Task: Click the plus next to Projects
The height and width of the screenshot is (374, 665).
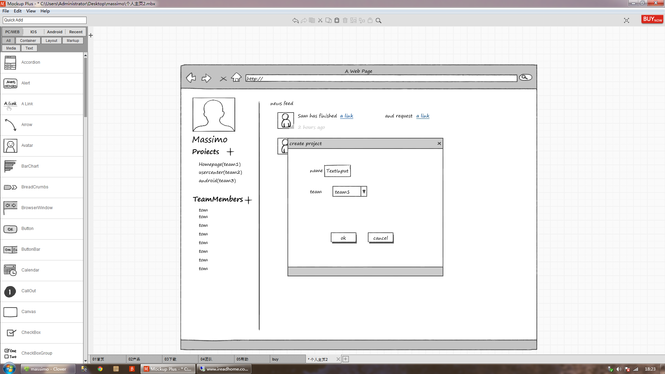Action: (x=230, y=152)
